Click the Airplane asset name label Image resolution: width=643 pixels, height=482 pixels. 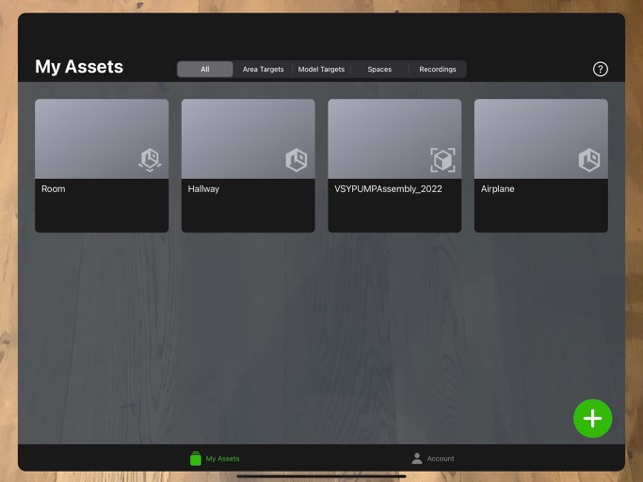tap(497, 189)
